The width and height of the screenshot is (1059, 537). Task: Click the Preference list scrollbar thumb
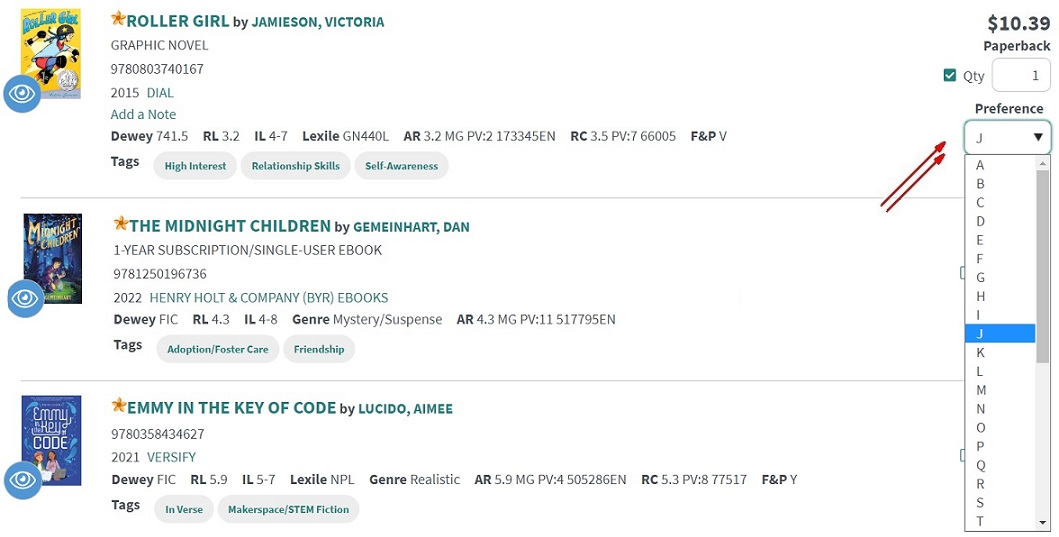(x=1043, y=267)
